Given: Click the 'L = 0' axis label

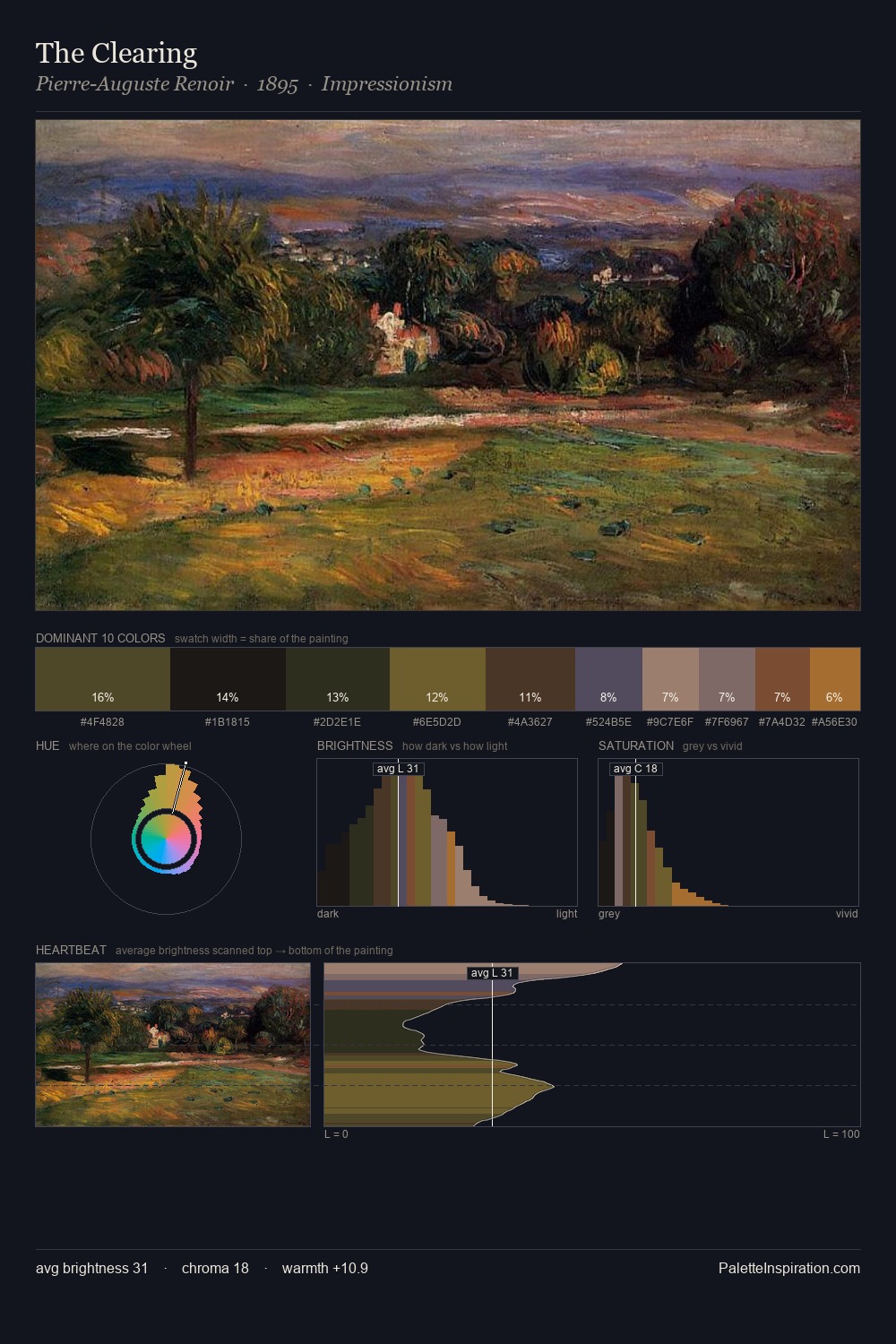Looking at the screenshot, I should (x=336, y=1134).
